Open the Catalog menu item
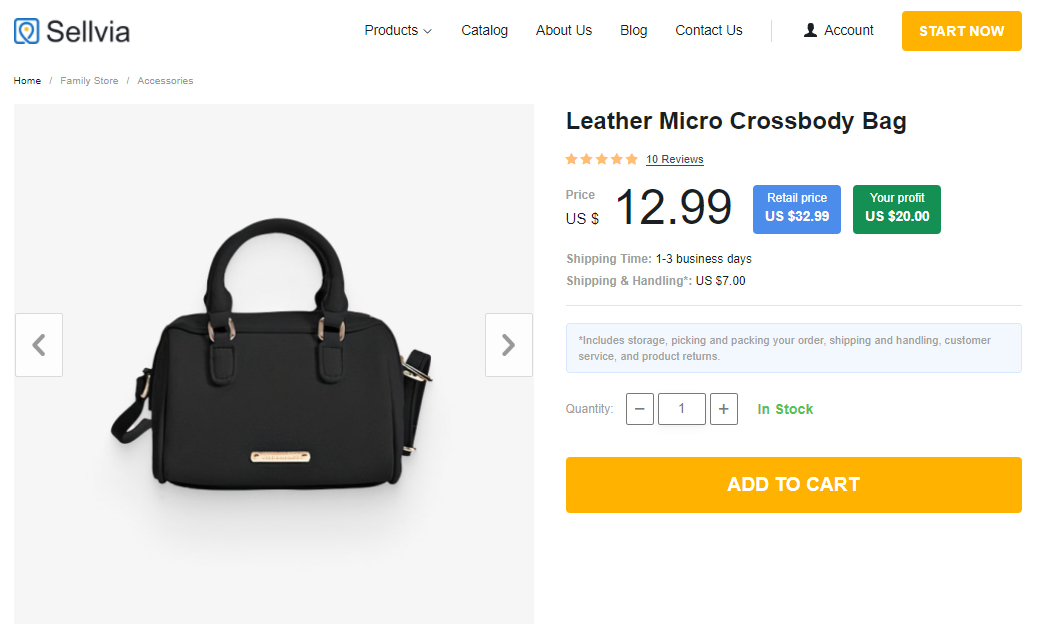Screen dimensions: 1040x635 (484, 31)
